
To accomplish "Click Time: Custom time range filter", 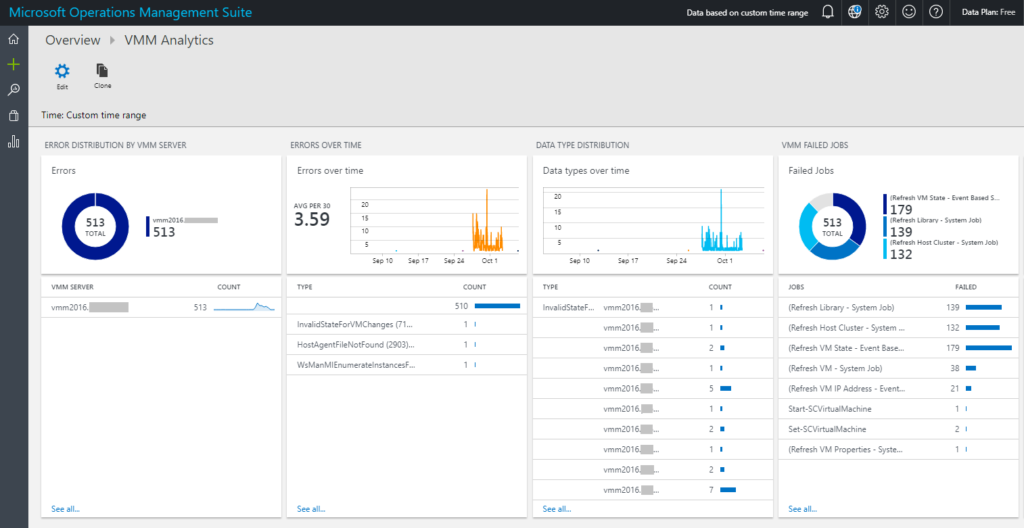I will 94,115.
